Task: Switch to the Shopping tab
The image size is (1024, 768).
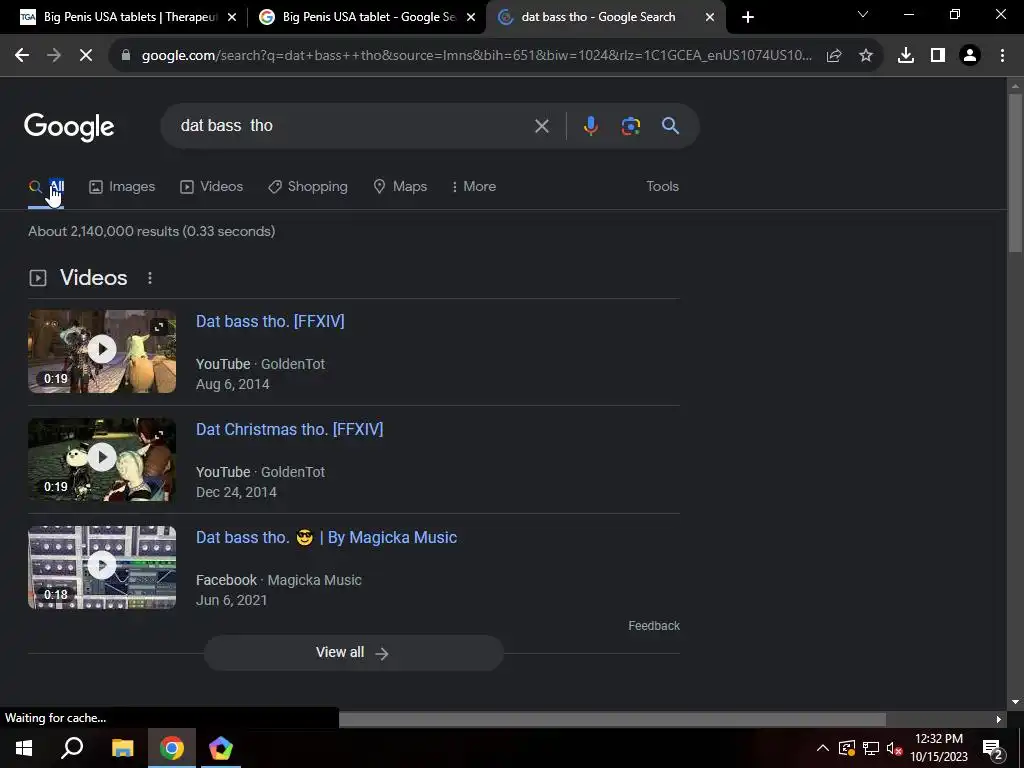Action: (308, 187)
